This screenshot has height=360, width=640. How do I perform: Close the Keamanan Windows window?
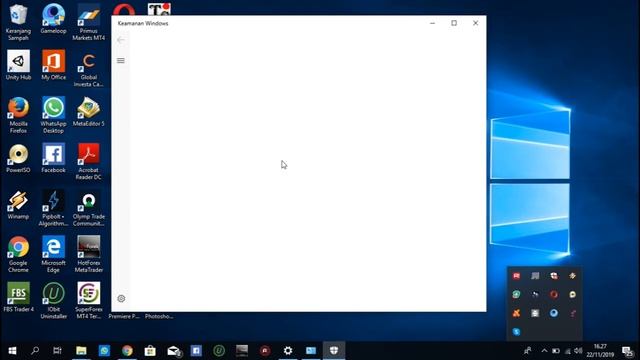pos(476,23)
